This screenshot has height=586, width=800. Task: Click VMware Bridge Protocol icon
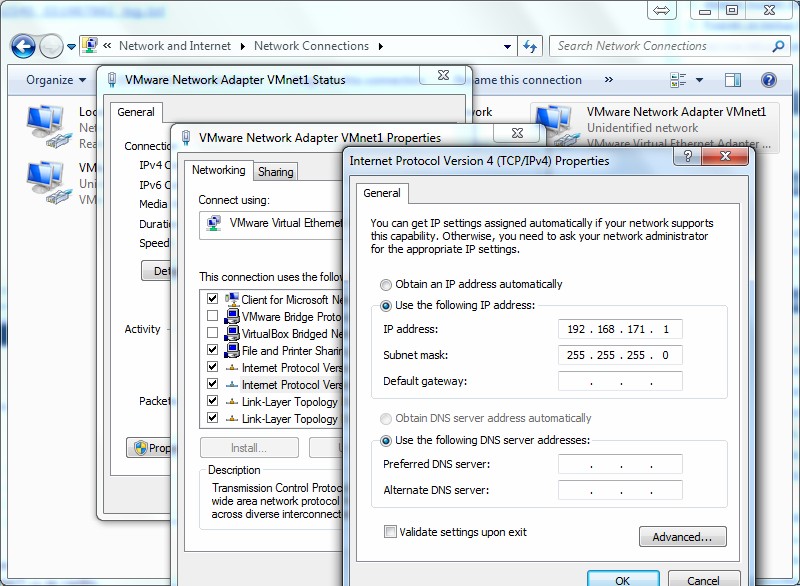coord(232,316)
